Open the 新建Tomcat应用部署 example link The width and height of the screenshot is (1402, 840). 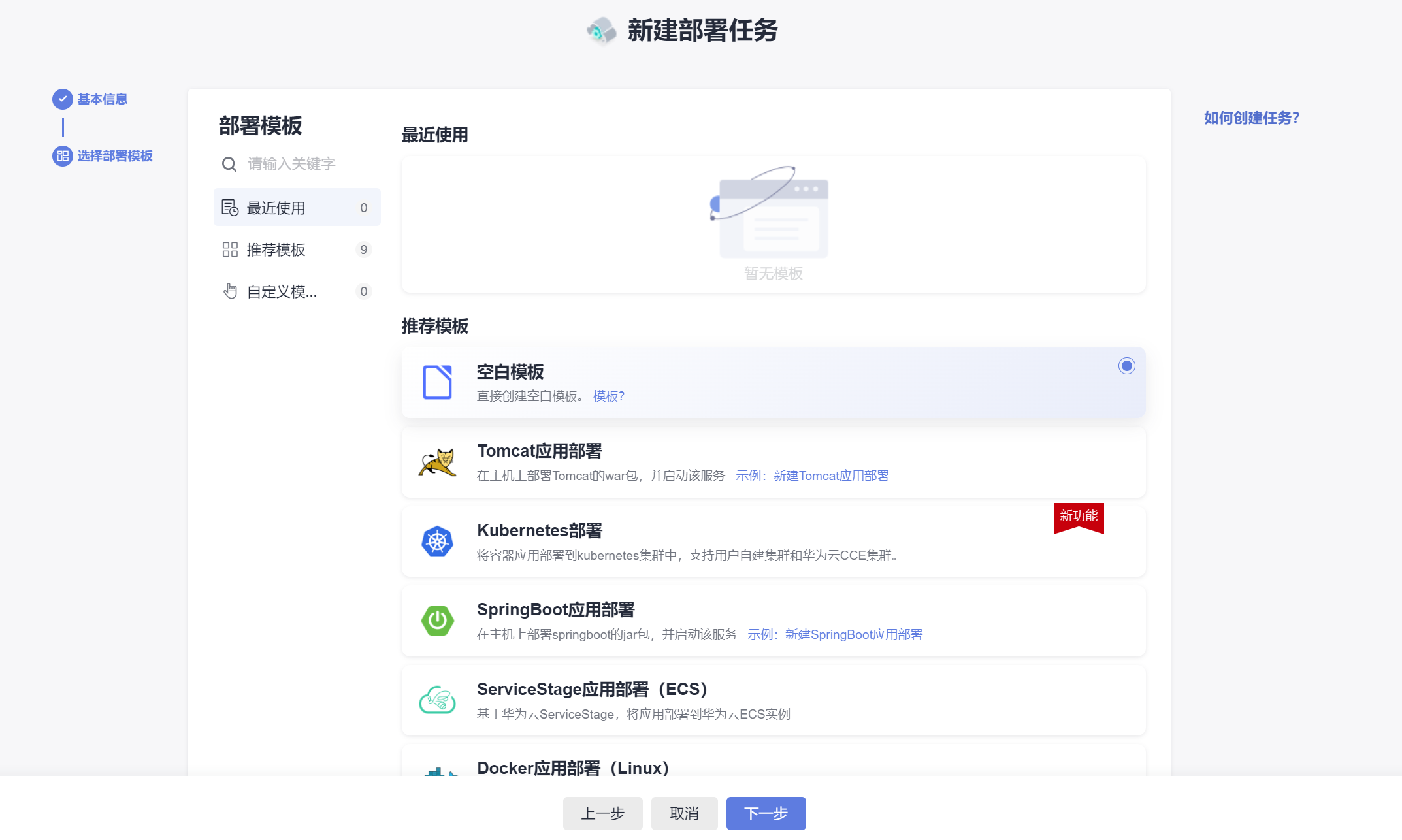click(831, 476)
